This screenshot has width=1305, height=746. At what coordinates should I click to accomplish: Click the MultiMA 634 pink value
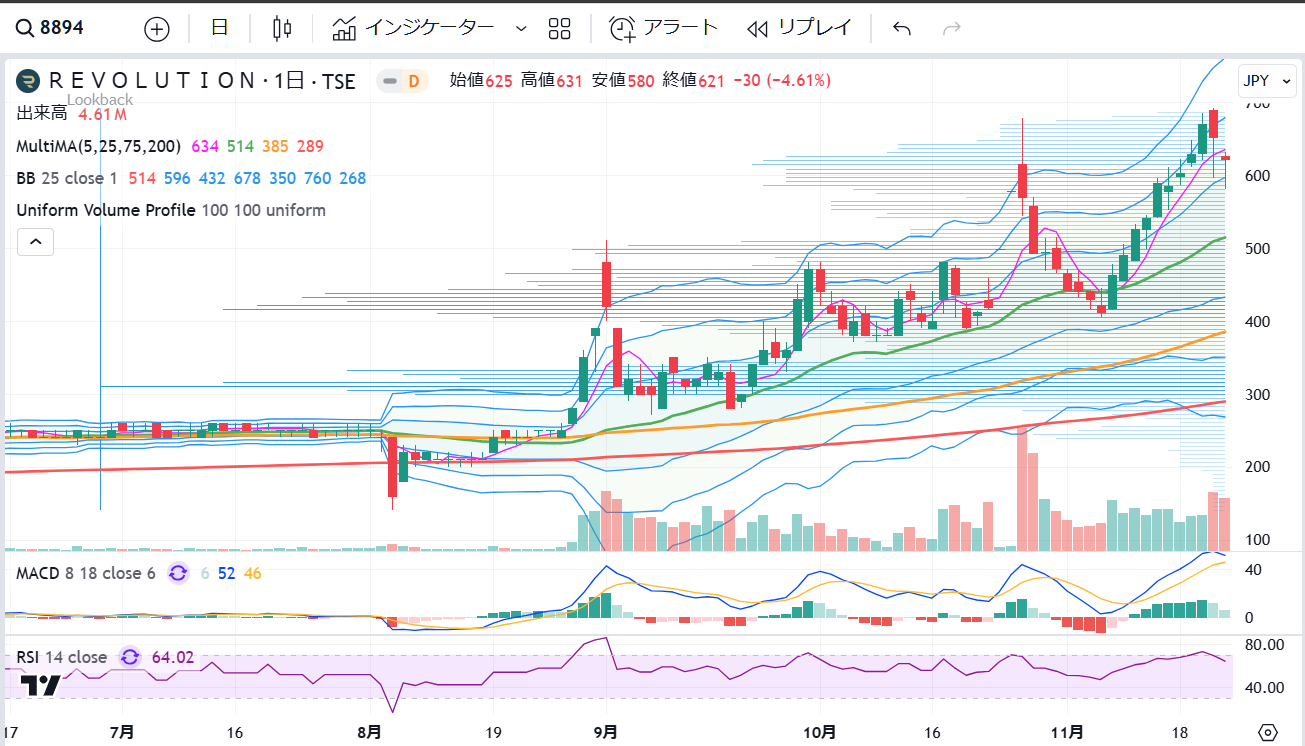pos(205,146)
